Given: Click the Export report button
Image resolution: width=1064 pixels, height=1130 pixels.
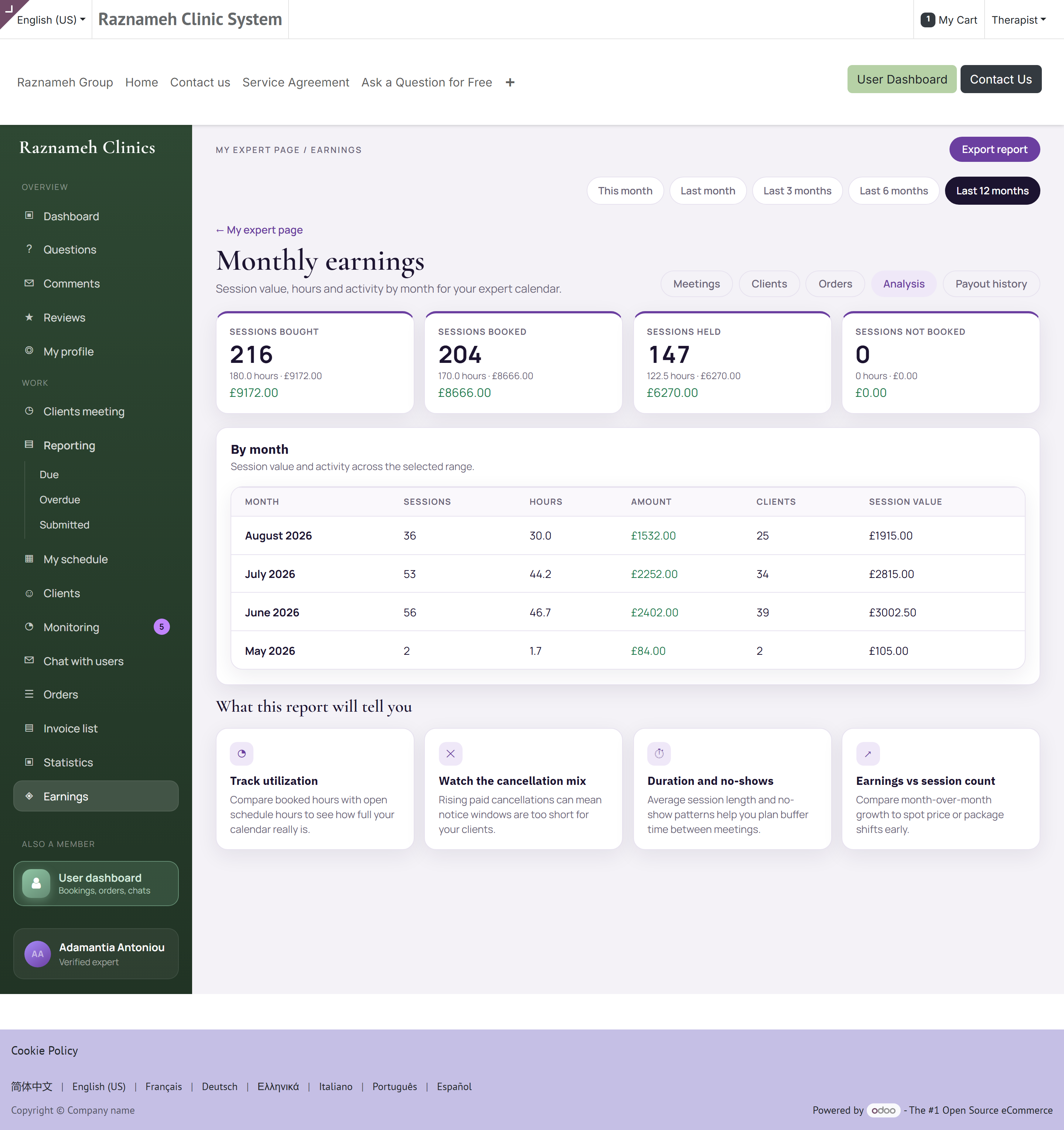Looking at the screenshot, I should click(994, 149).
